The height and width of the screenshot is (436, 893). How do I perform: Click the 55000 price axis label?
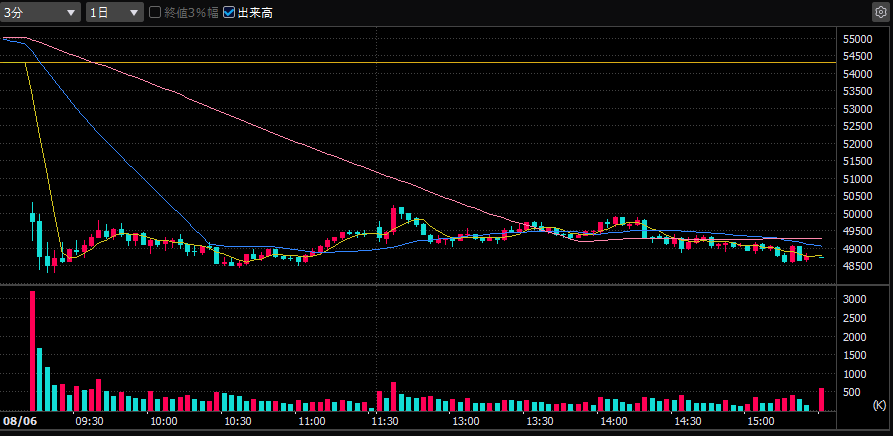(x=857, y=39)
